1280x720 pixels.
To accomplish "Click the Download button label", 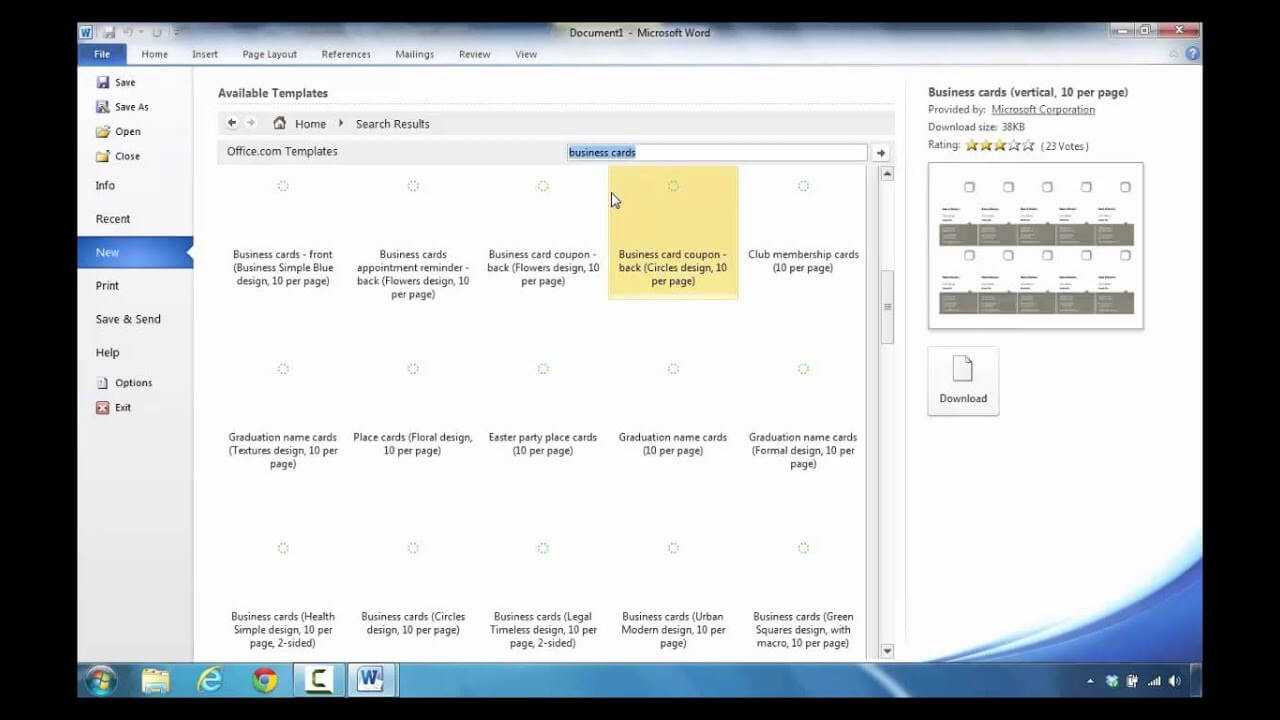I will [x=963, y=398].
